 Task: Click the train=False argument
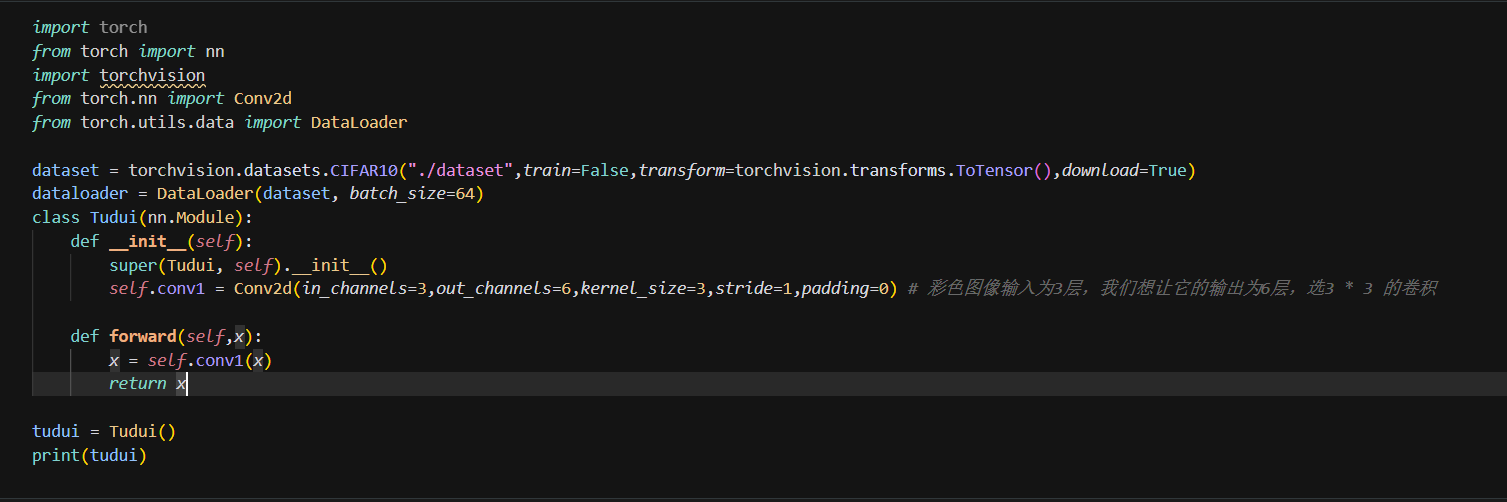[x=577, y=171]
